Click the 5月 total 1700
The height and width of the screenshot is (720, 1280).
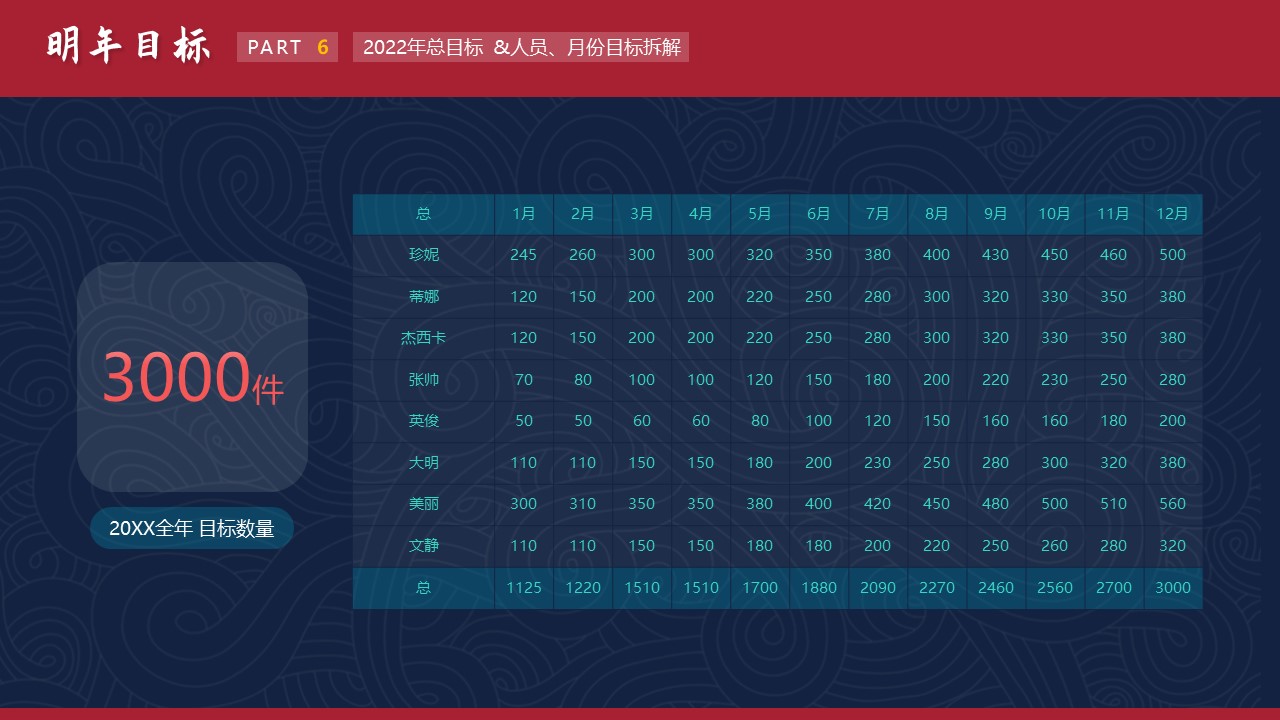(760, 587)
